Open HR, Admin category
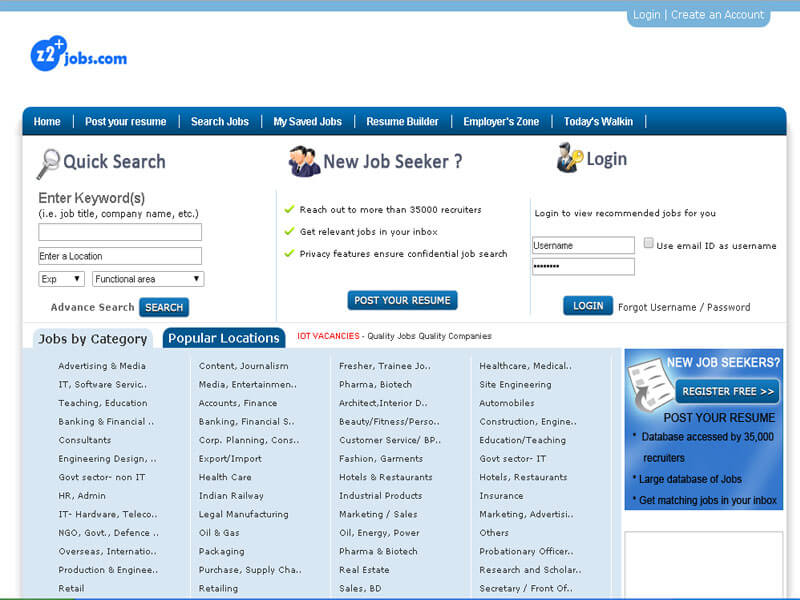This screenshot has height=600, width=800. click(82, 495)
